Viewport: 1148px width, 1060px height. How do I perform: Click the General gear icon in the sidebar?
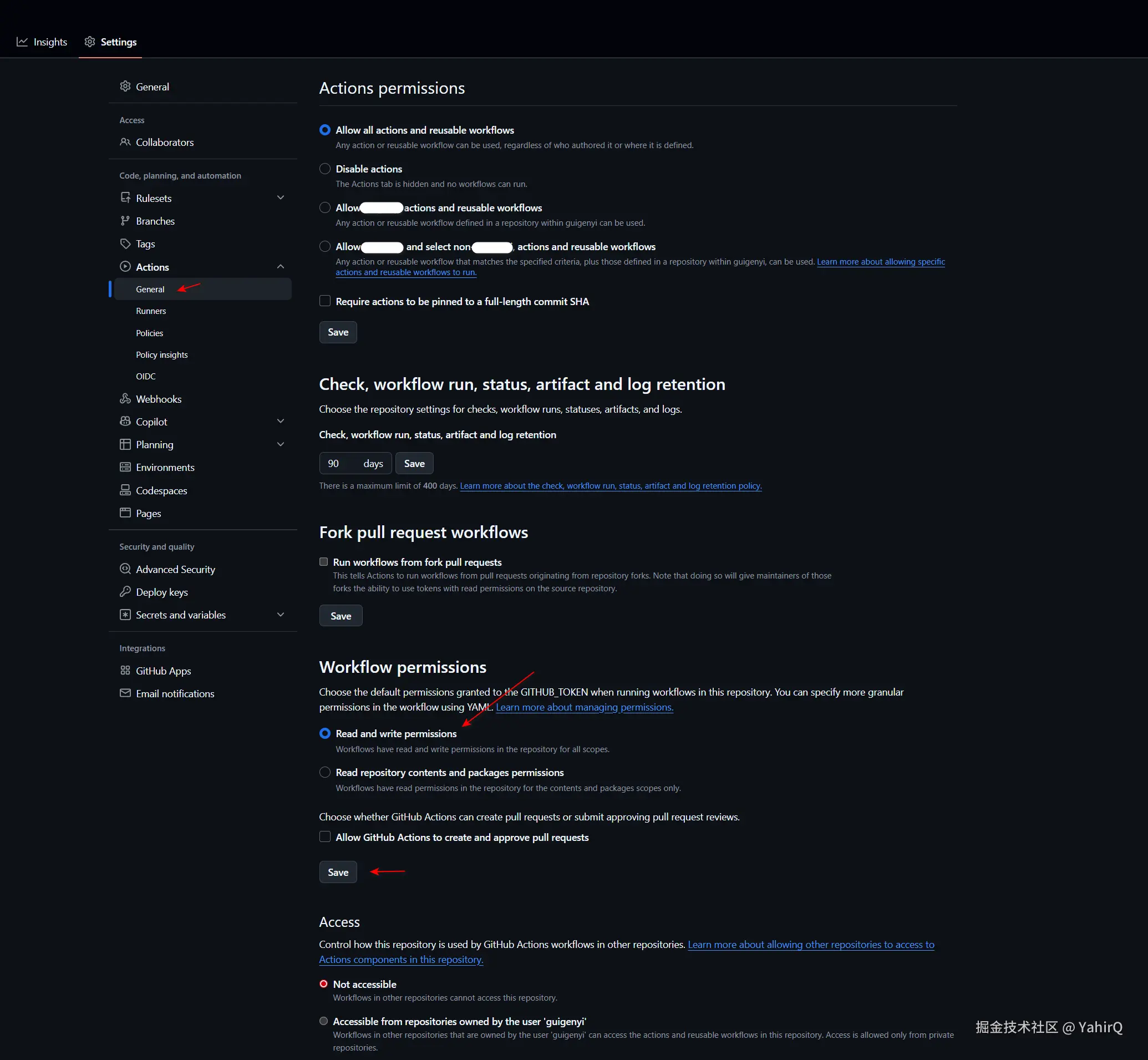tap(125, 87)
